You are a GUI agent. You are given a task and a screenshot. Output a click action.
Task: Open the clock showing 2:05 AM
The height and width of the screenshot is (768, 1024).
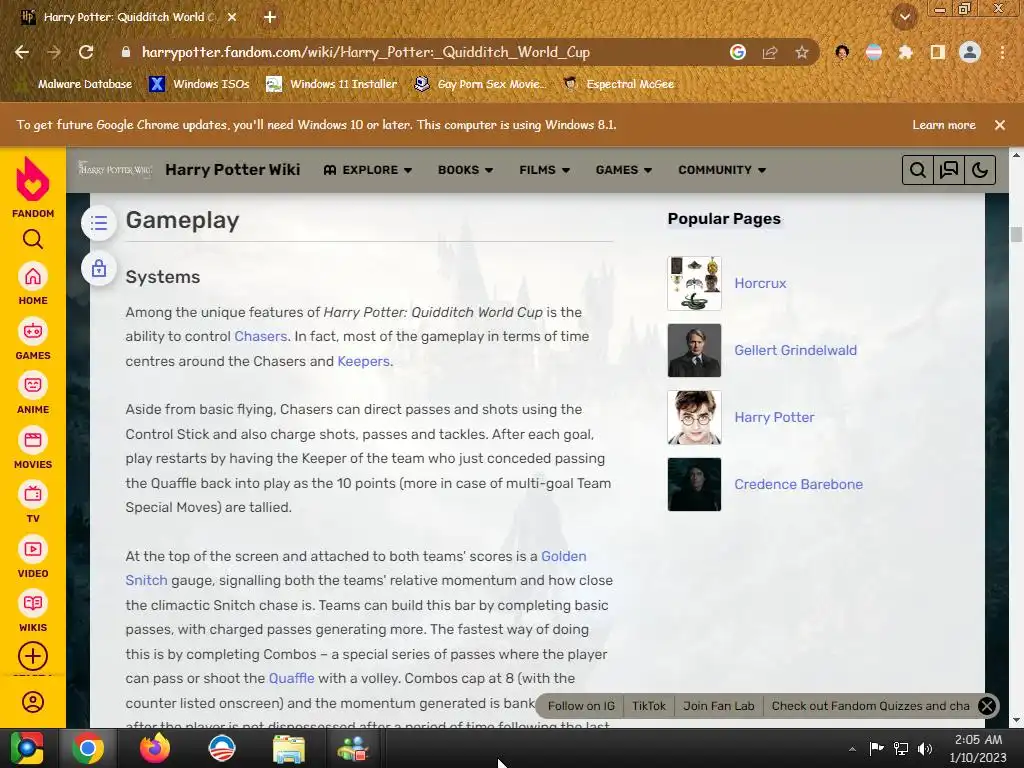[978, 748]
